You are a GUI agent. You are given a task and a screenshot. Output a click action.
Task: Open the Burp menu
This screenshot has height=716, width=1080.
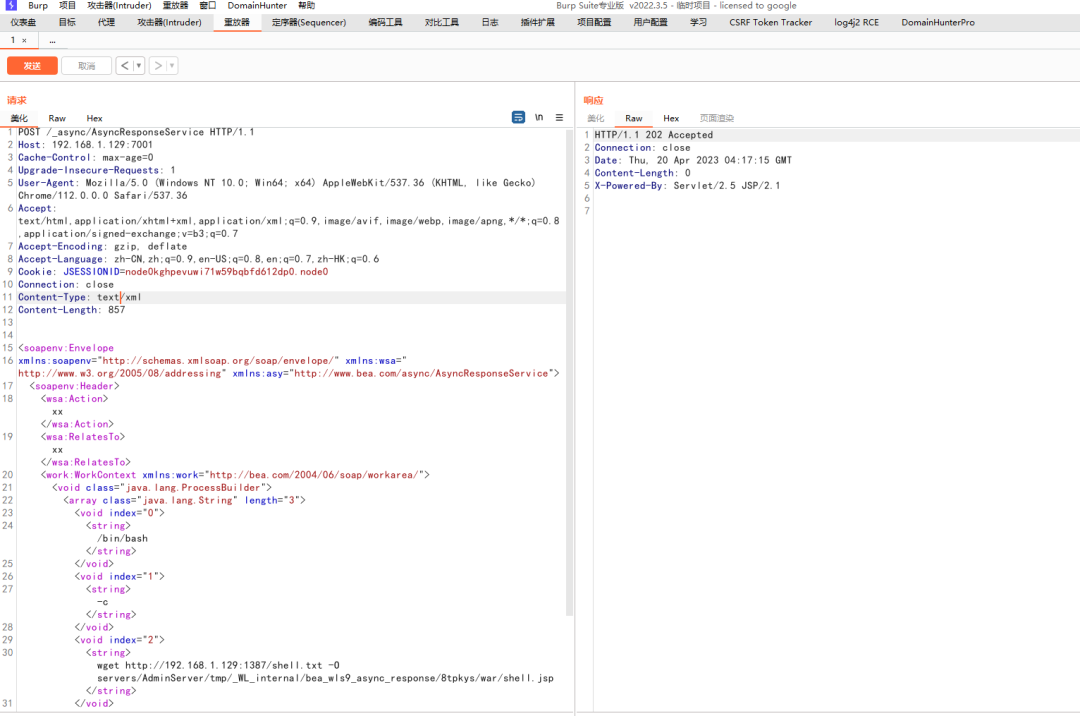pos(38,6)
